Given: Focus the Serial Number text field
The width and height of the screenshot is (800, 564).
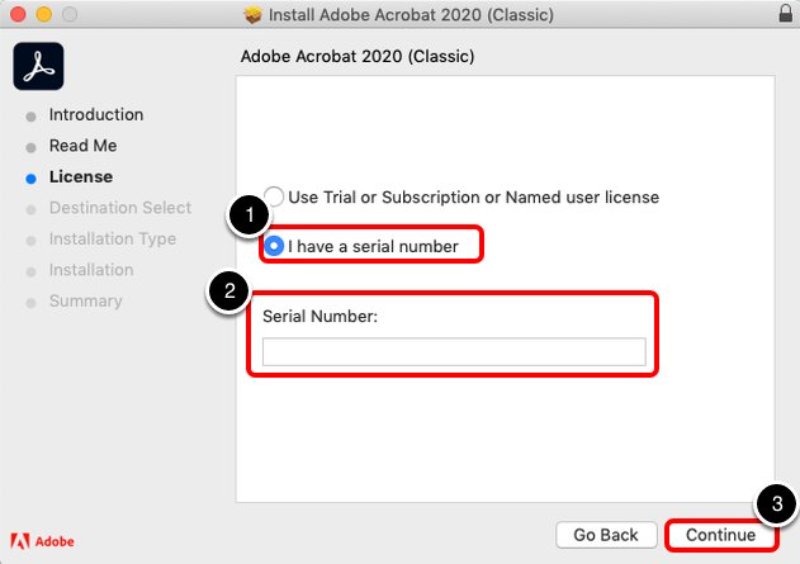Looking at the screenshot, I should [x=454, y=352].
